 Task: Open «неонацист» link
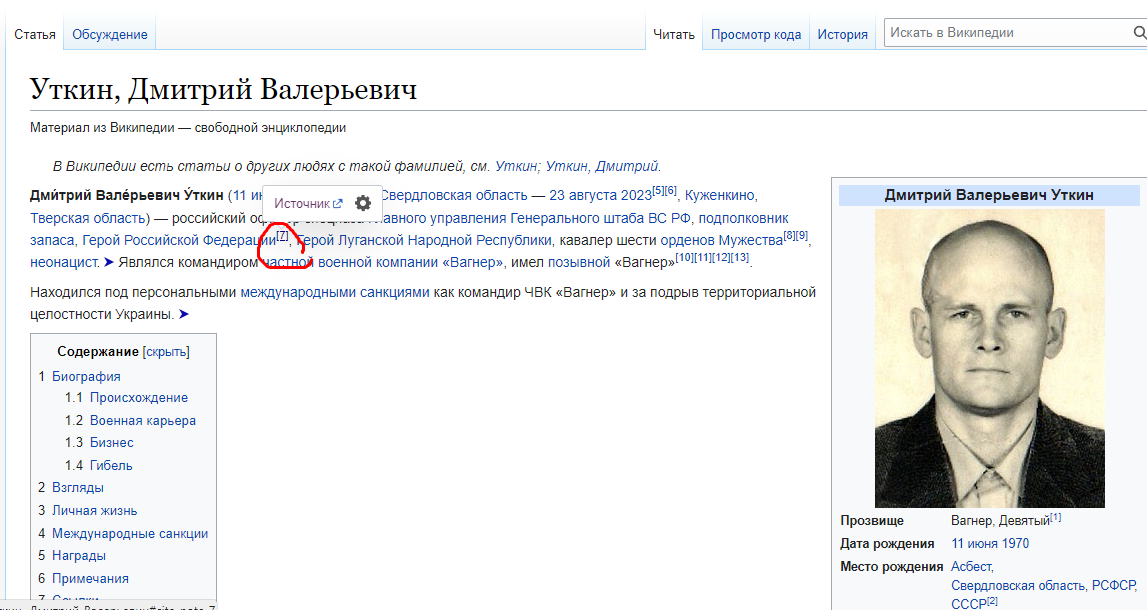[x=64, y=262]
